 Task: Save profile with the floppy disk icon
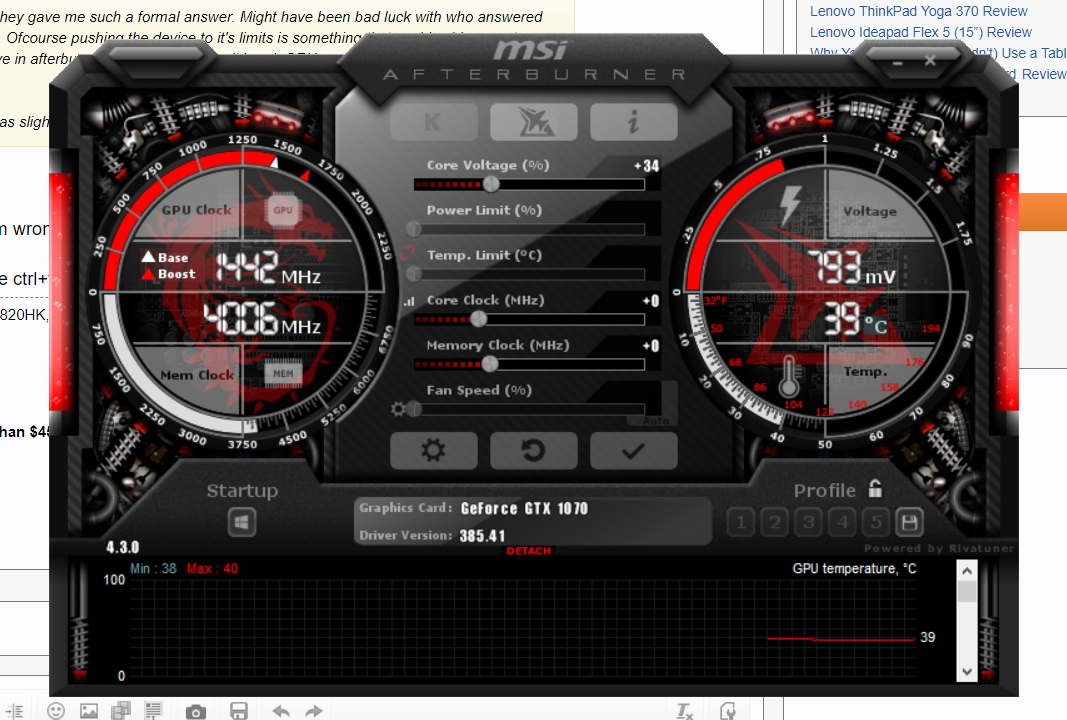point(910,523)
